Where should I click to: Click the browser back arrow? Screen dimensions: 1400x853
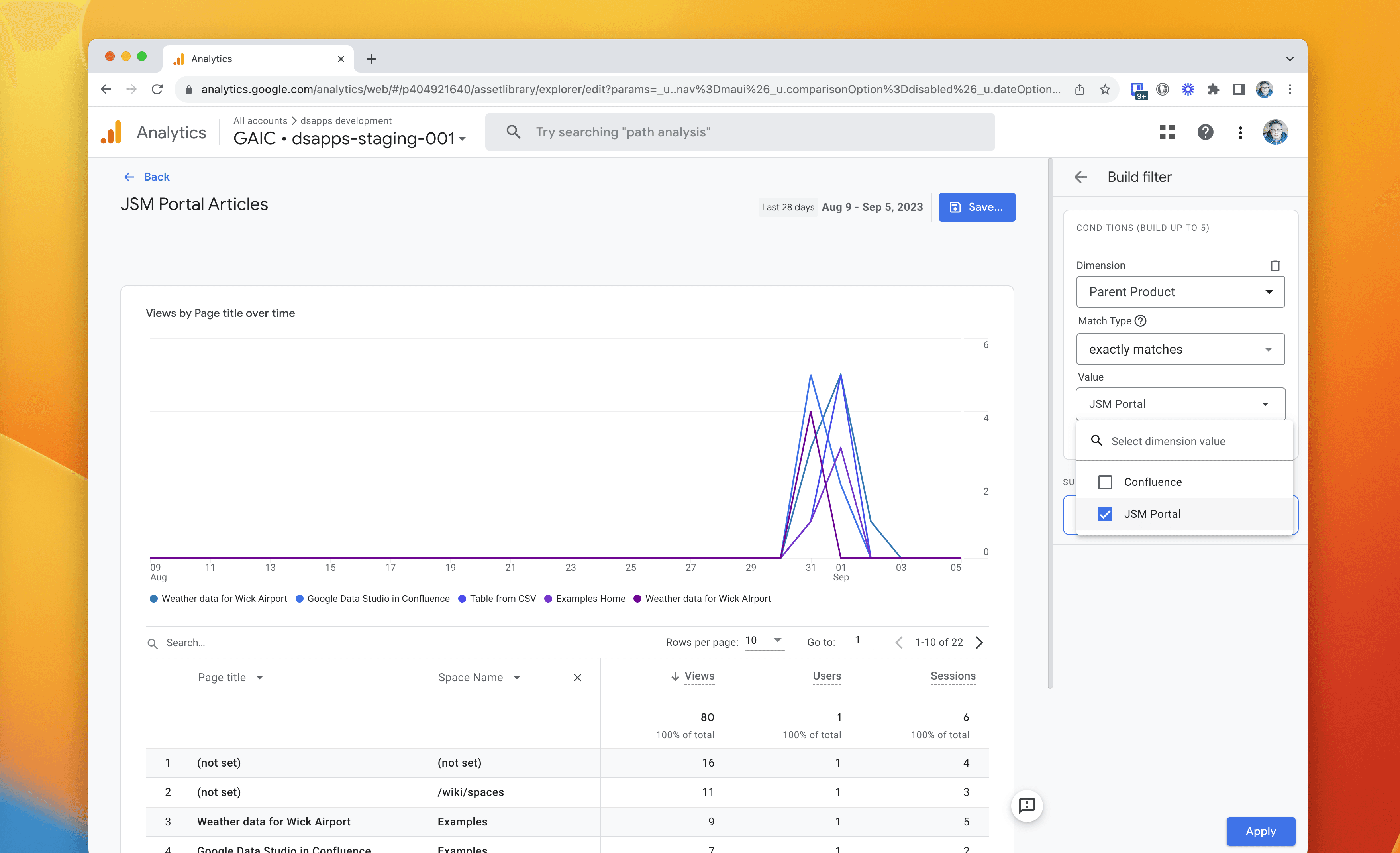coord(106,89)
